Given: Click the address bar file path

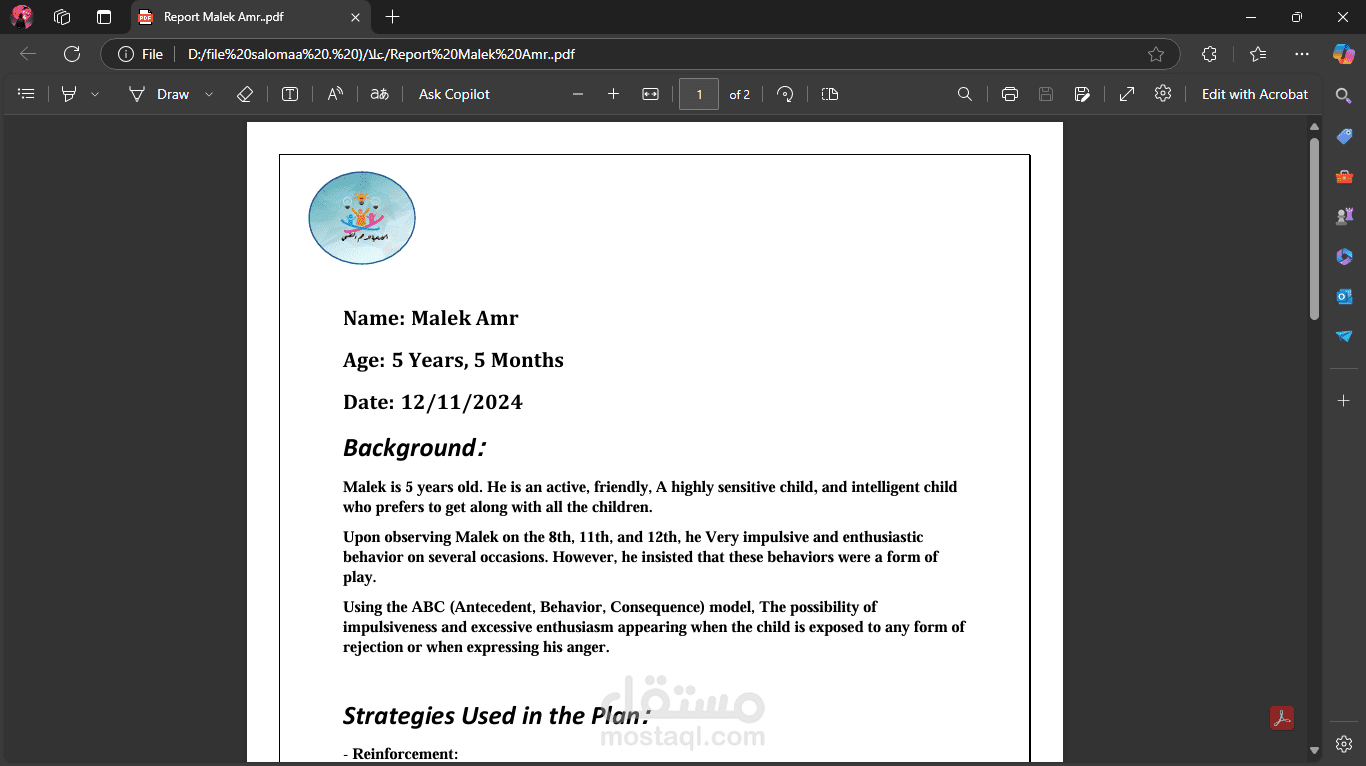Looking at the screenshot, I should 381,54.
